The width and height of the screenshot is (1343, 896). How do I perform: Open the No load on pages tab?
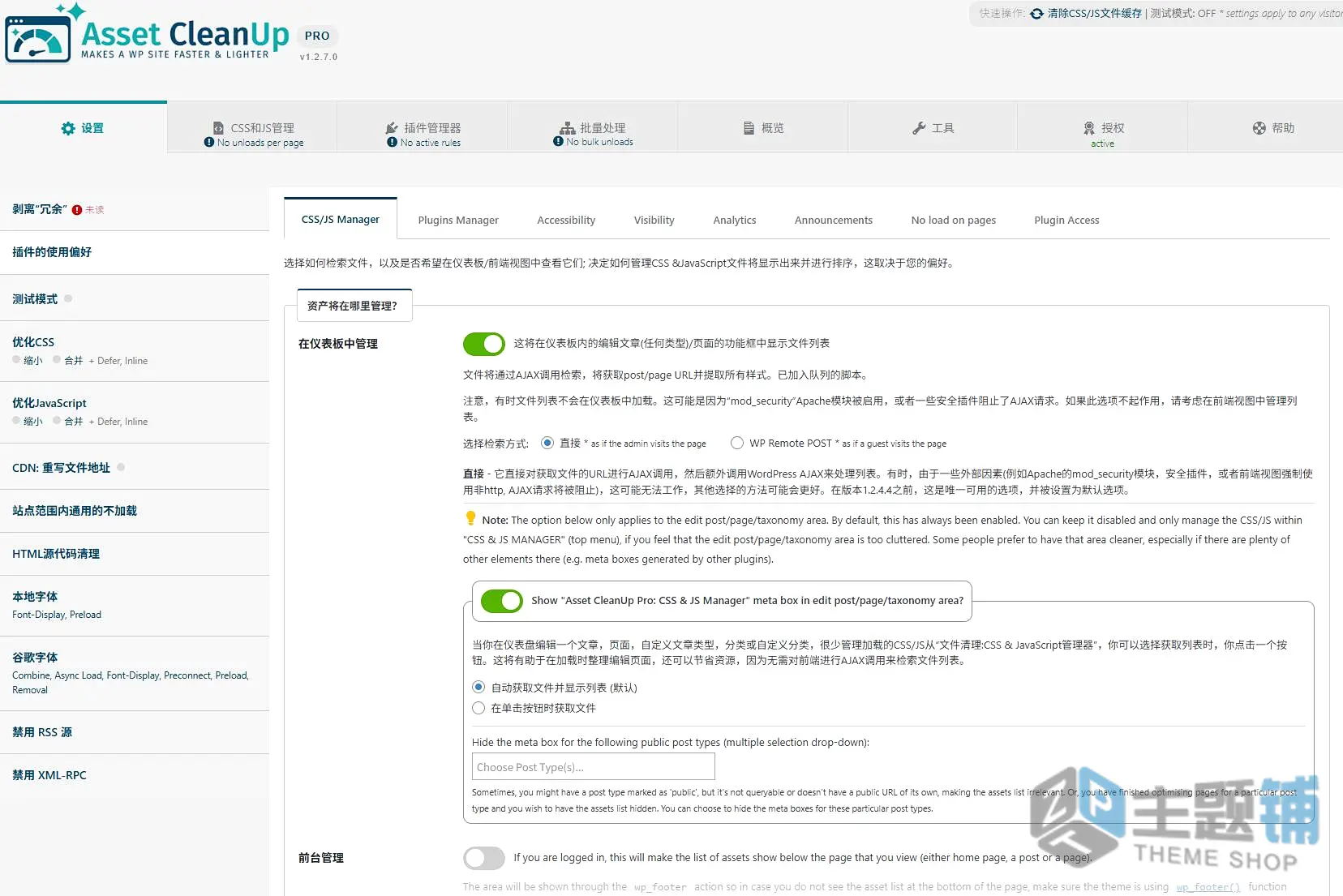tap(954, 221)
